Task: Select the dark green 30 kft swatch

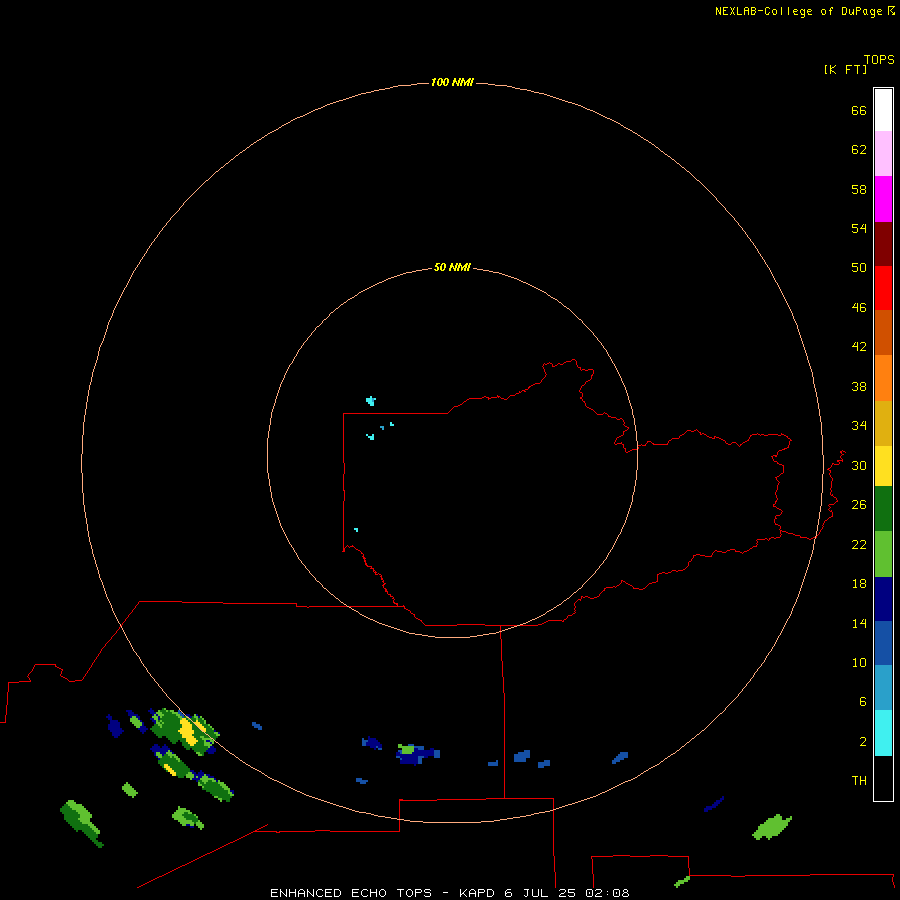Action: pyautogui.click(x=883, y=509)
